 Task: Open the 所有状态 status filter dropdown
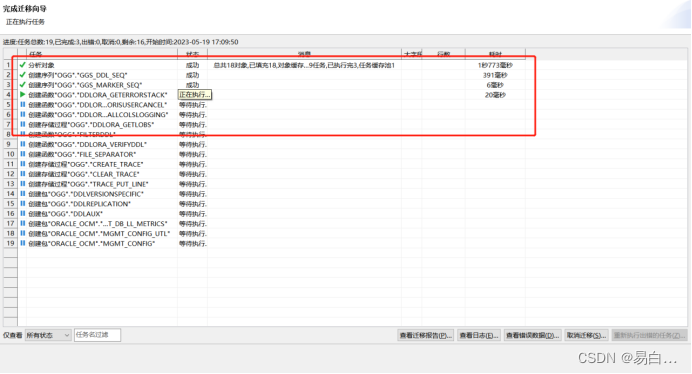48,335
